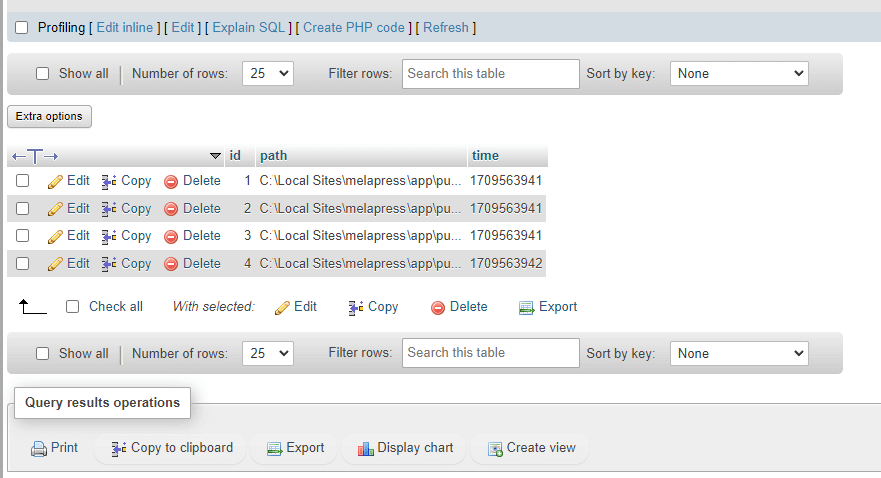Screen dimensions: 881x478
Task: Open the bottom Number of rows dropdown
Action: coord(268,353)
